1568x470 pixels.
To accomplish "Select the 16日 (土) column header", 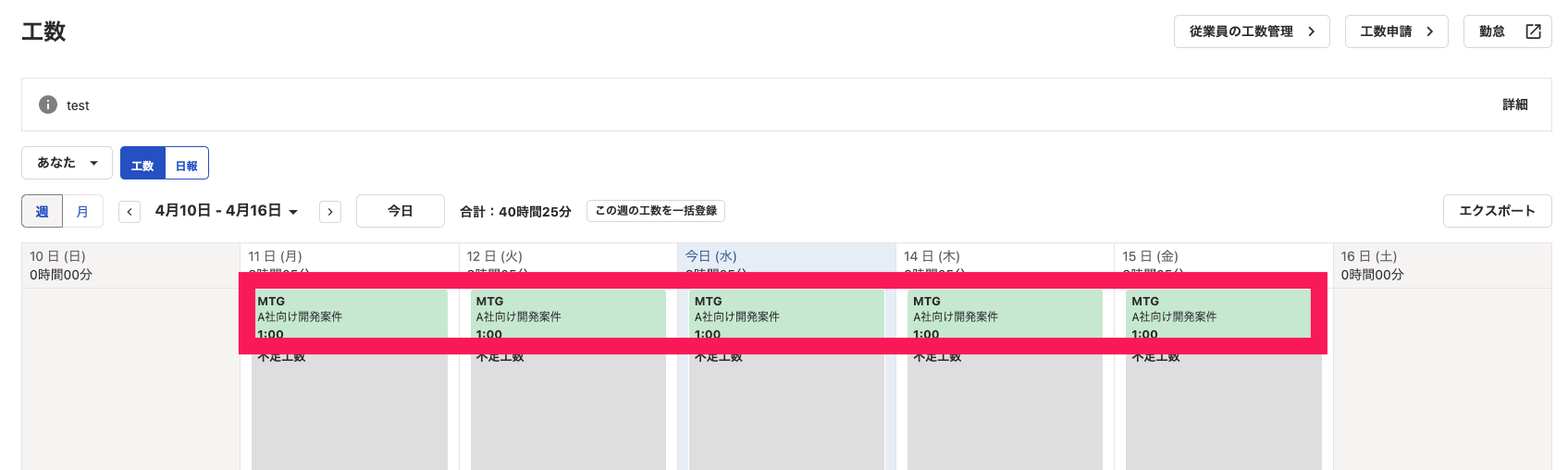I will 1442,265.
